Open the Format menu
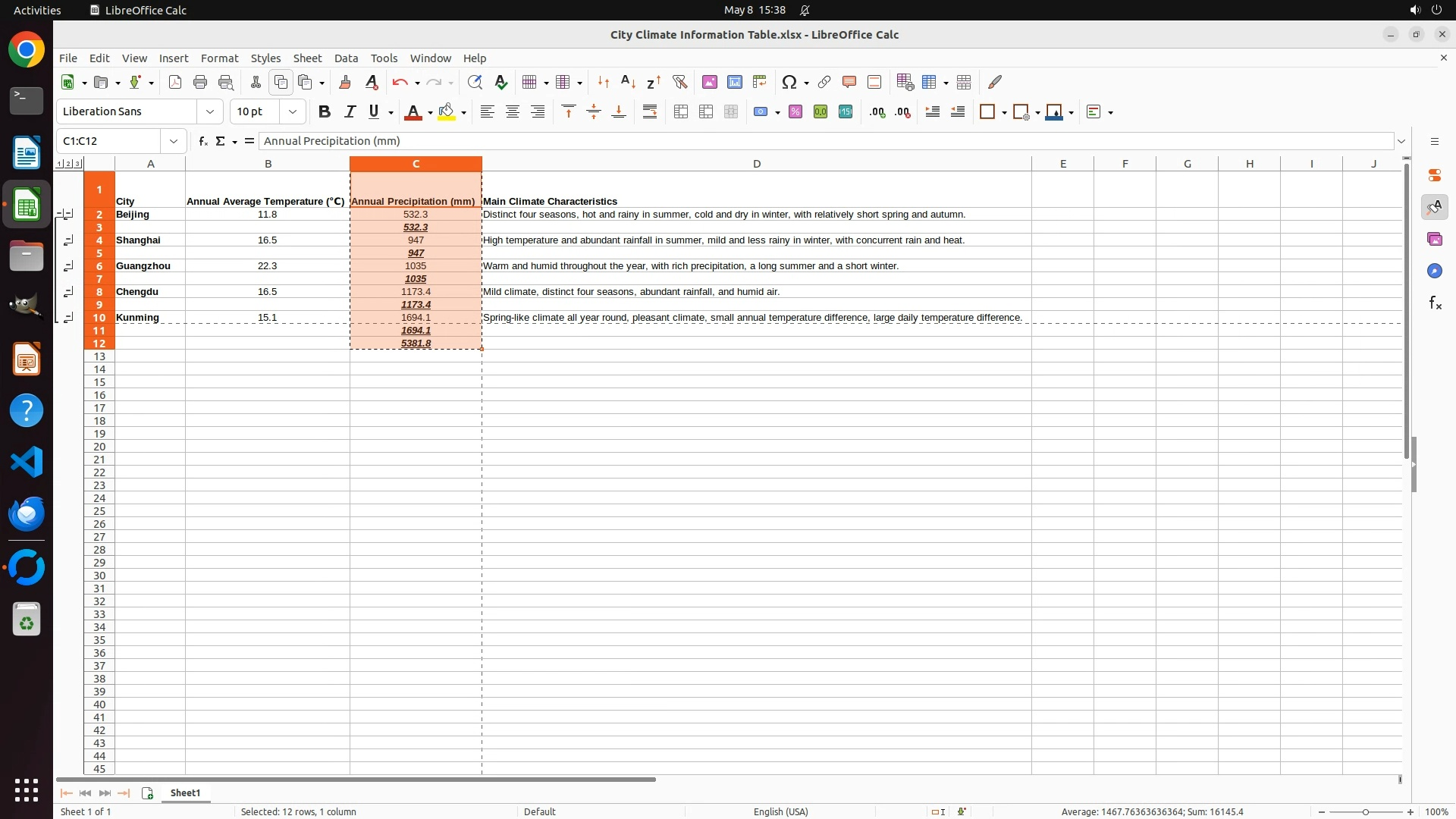 tap(219, 58)
